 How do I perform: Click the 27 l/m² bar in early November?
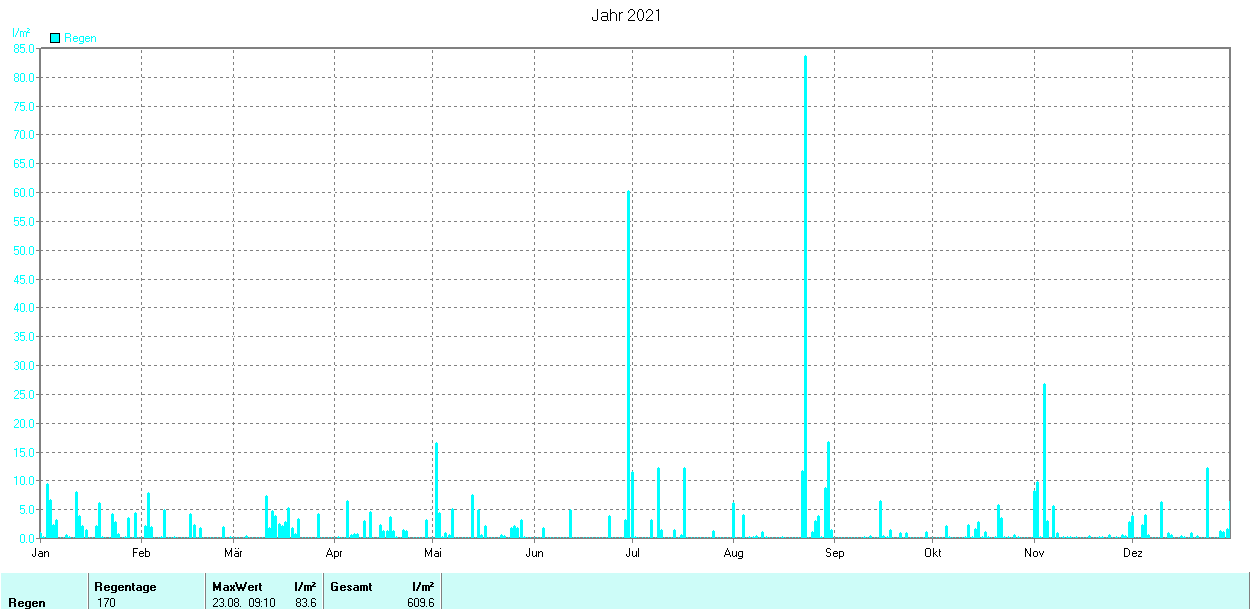click(x=1044, y=460)
